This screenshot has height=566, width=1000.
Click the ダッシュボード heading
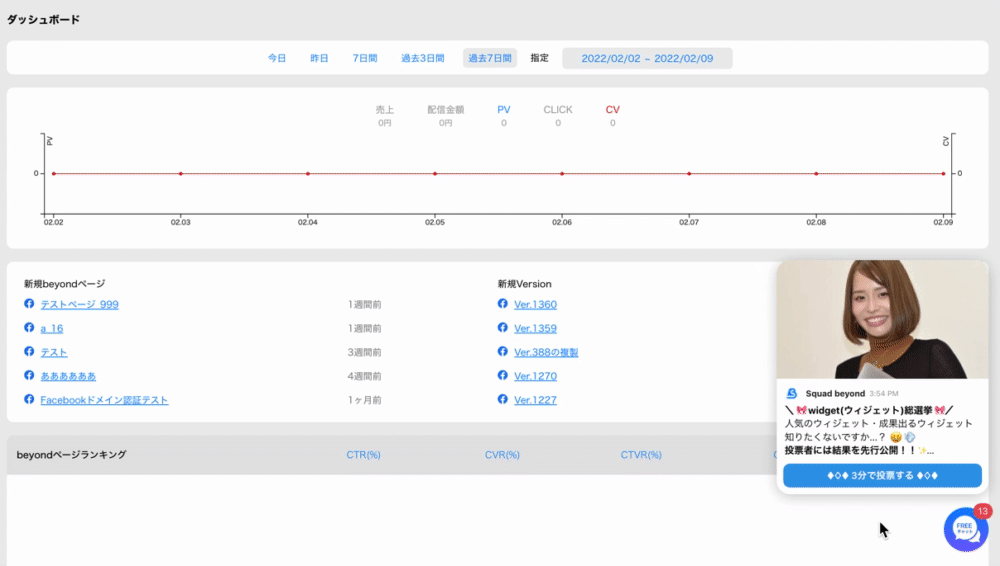tap(43, 20)
